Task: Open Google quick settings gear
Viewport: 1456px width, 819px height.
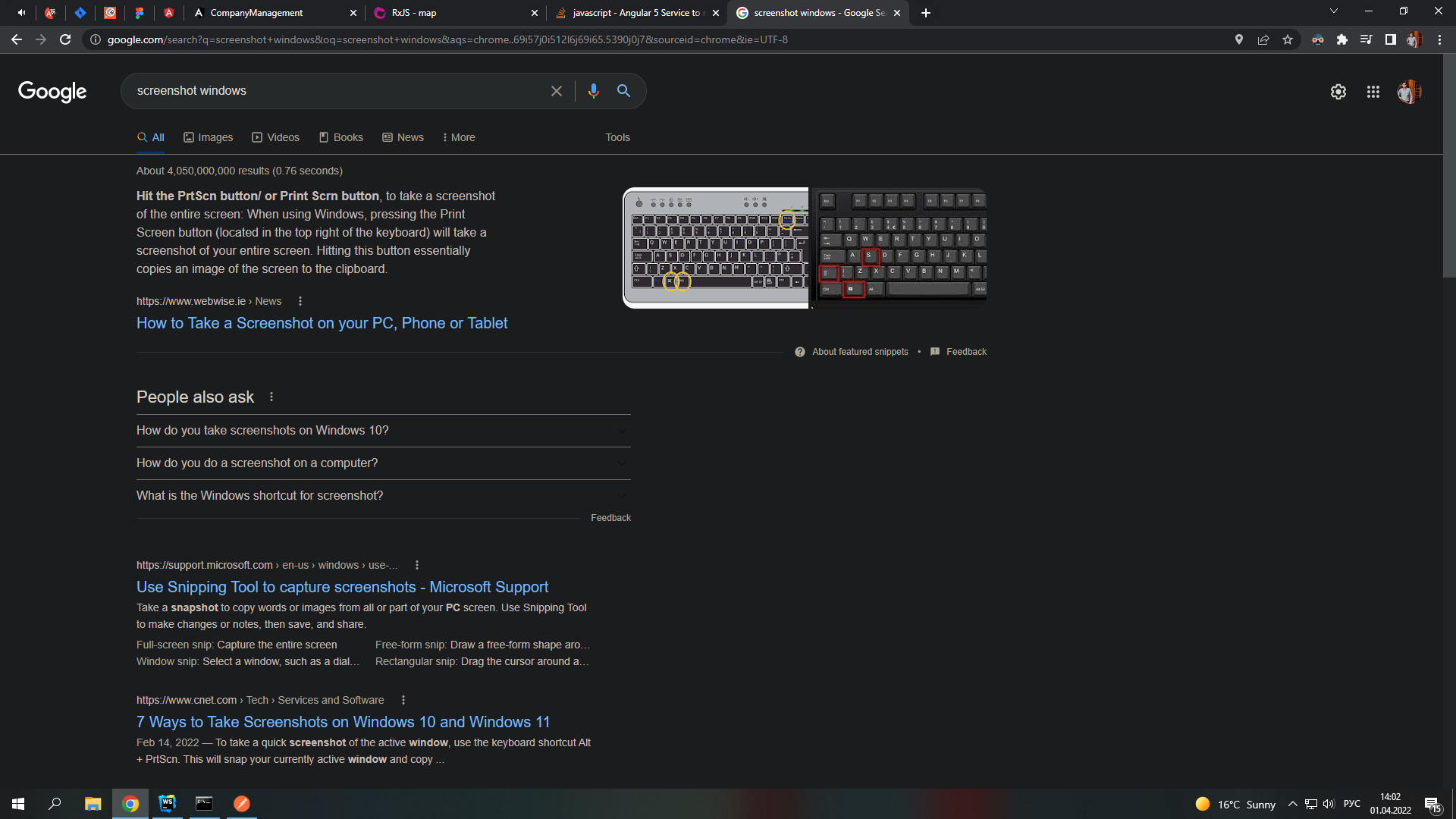Action: [1338, 92]
